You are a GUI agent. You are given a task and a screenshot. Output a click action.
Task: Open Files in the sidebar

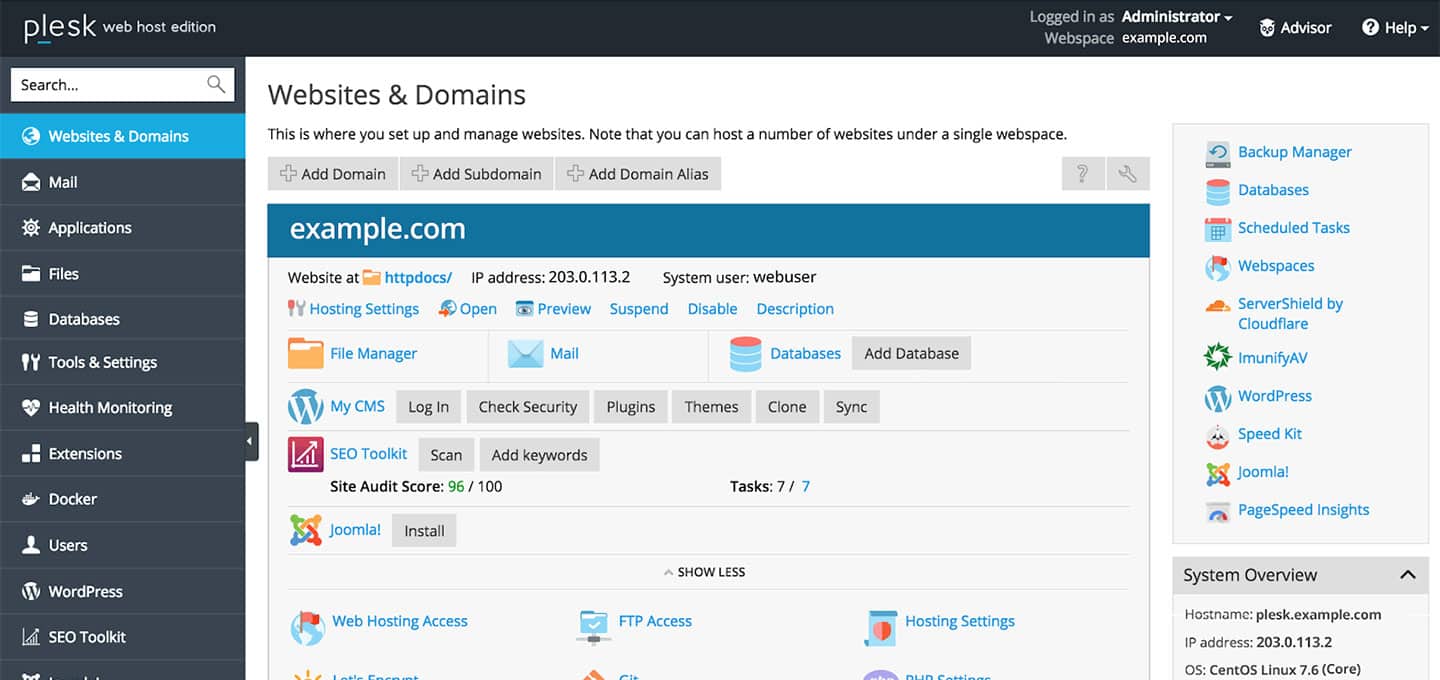point(122,274)
